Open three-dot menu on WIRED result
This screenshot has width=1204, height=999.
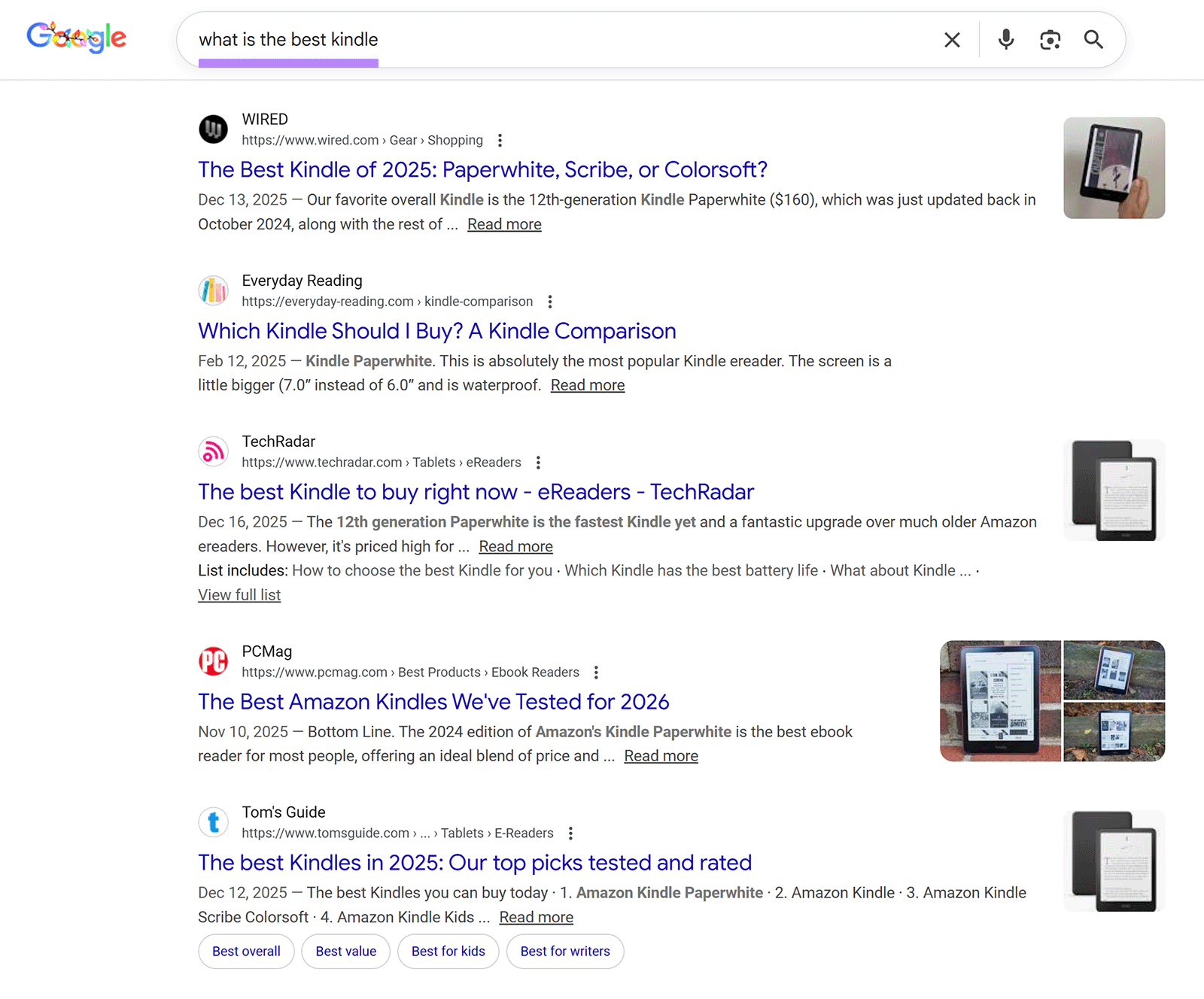[500, 140]
